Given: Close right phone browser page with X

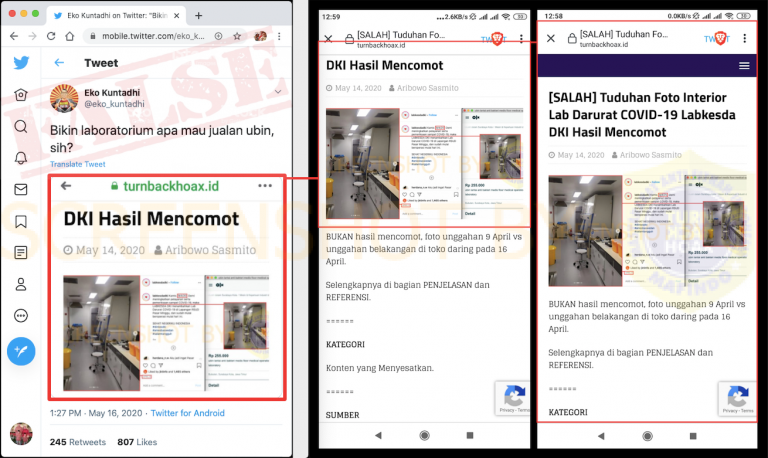Looking at the screenshot, I should coord(551,38).
